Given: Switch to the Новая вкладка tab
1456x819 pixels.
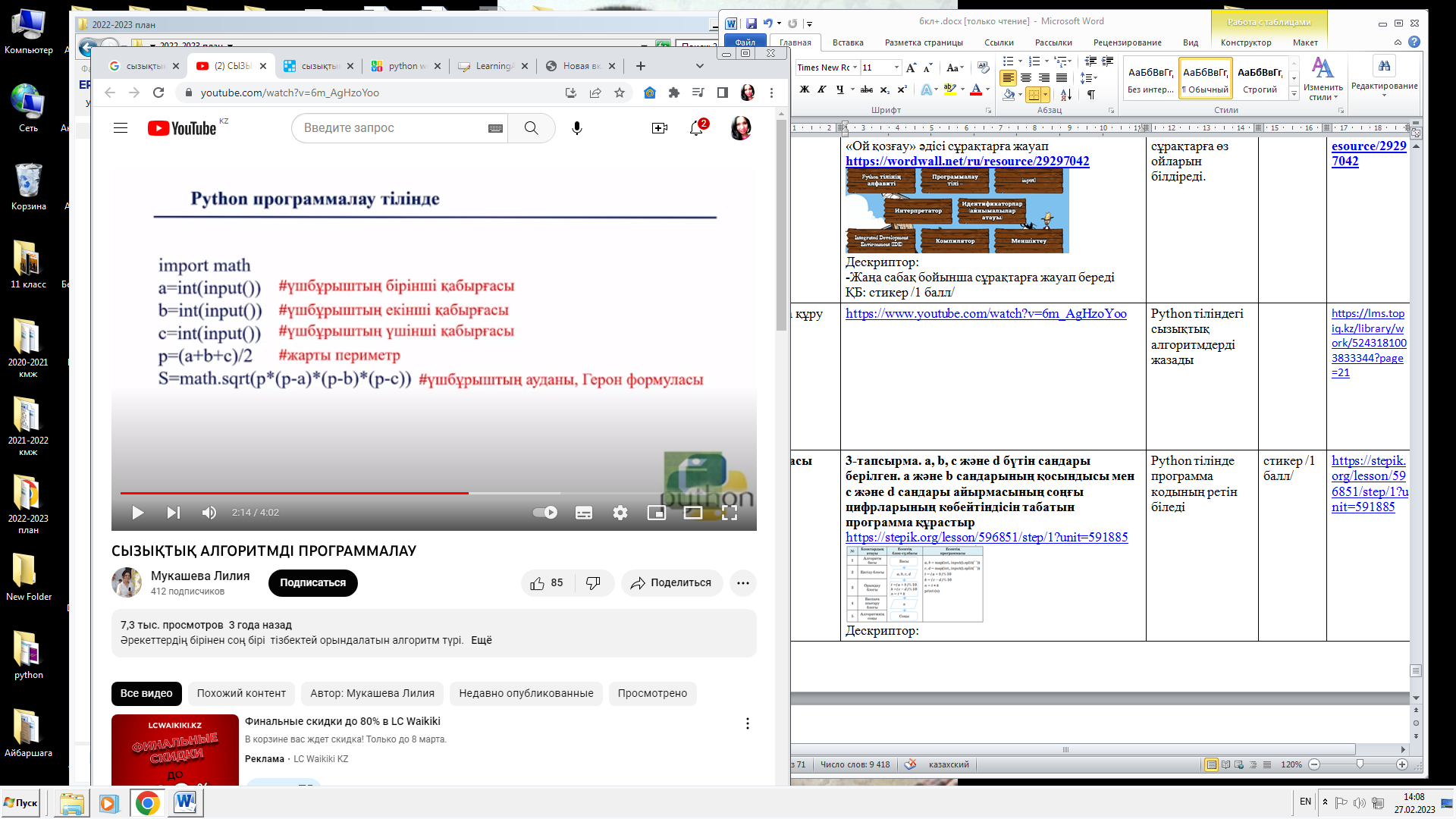Looking at the screenshot, I should 580,66.
